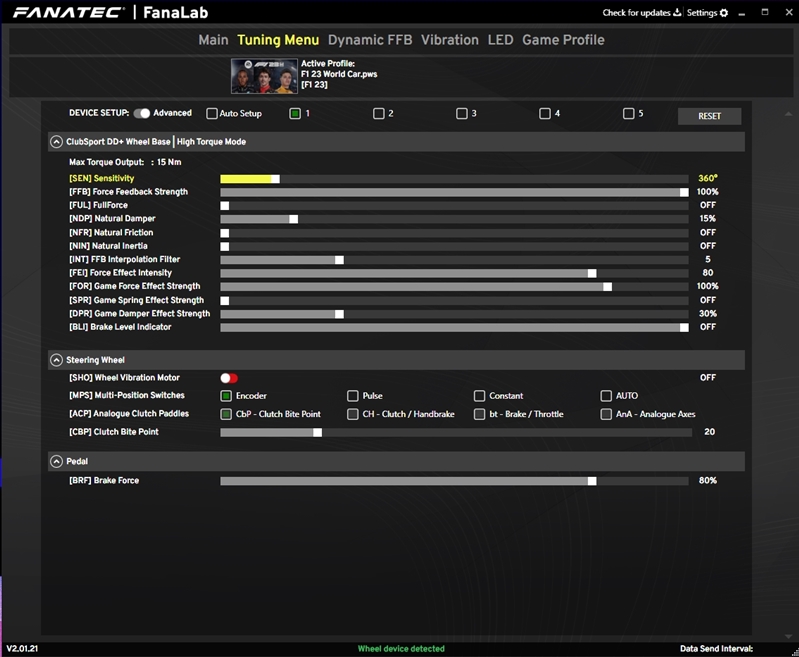Click the Check for updates download icon

677,13
